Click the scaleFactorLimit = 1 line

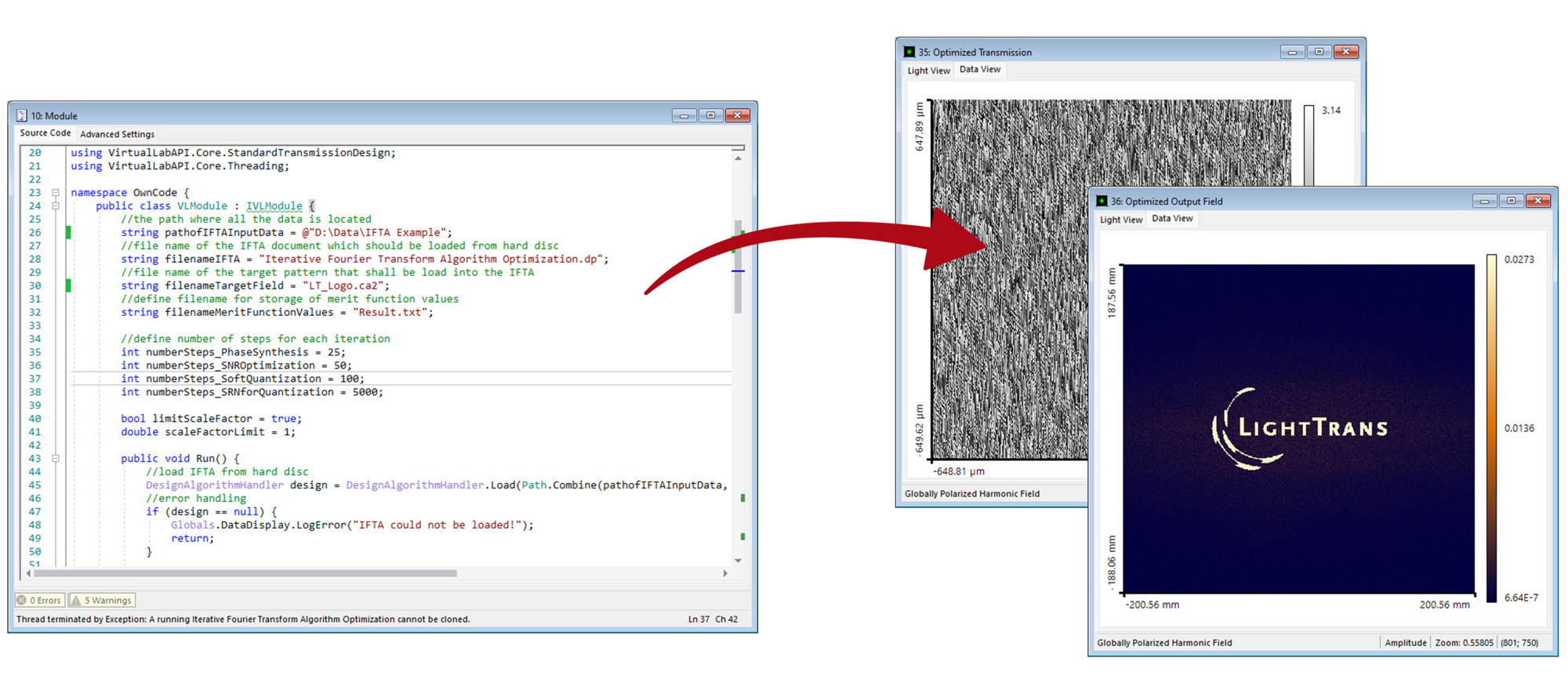point(208,432)
